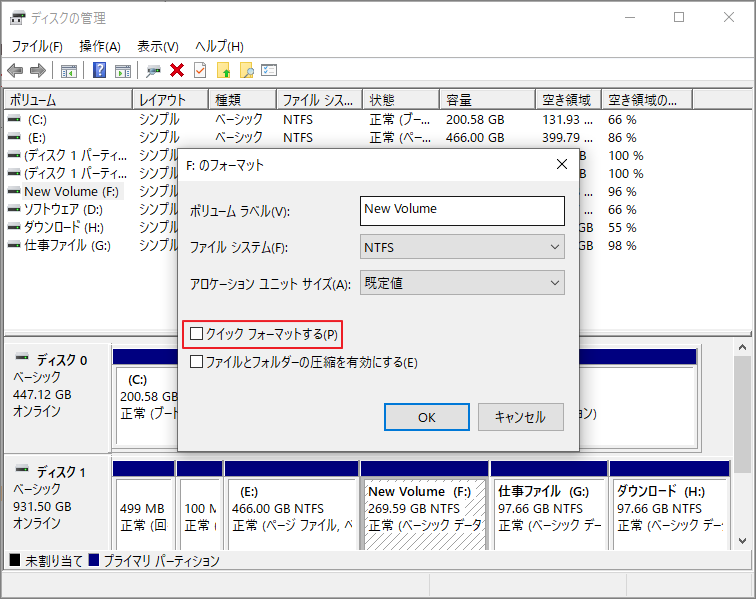The width and height of the screenshot is (756, 599).
Task: Click the blue Help question mark icon
Action: click(100, 70)
